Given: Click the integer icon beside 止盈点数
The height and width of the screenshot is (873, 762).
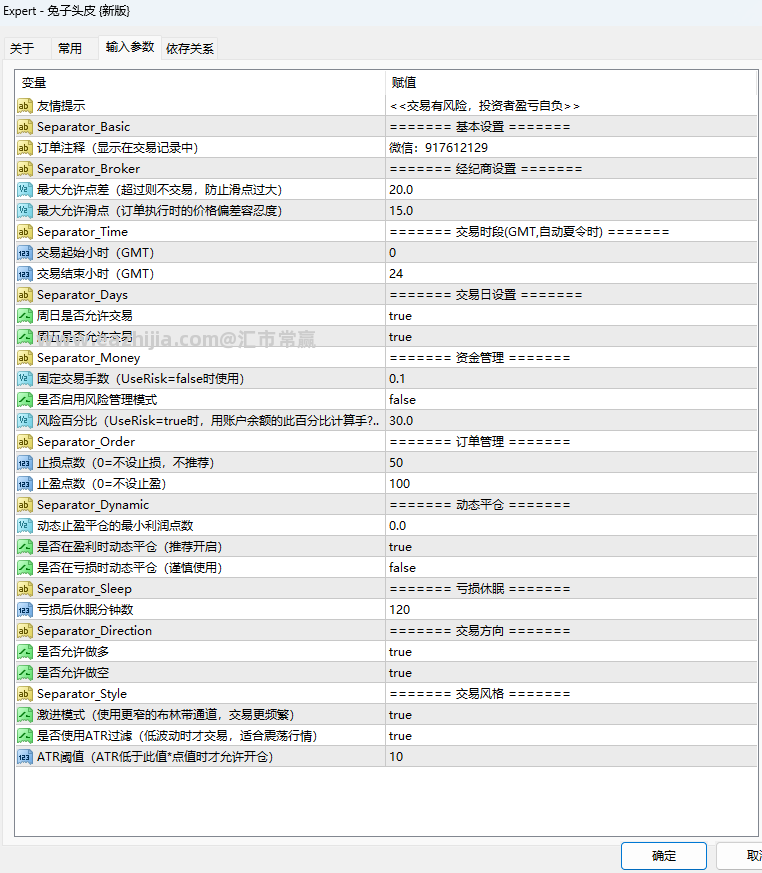Looking at the screenshot, I should pyautogui.click(x=24, y=484).
